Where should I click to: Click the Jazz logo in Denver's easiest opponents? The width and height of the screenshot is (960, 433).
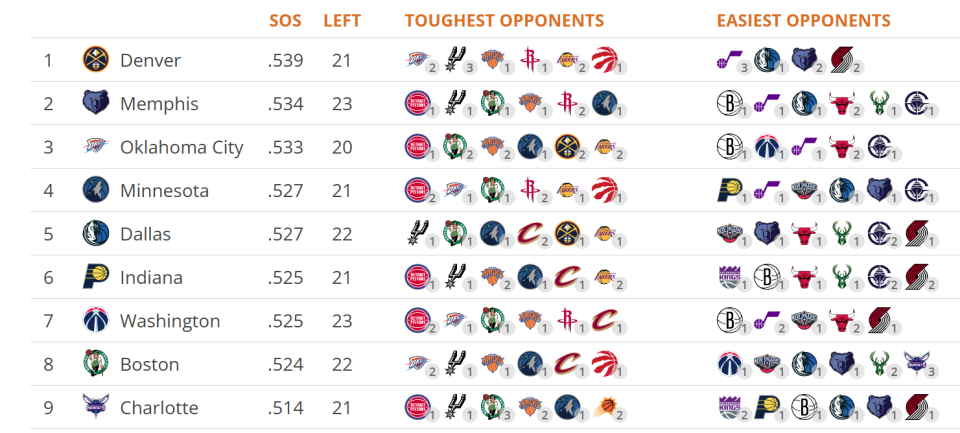(x=729, y=60)
